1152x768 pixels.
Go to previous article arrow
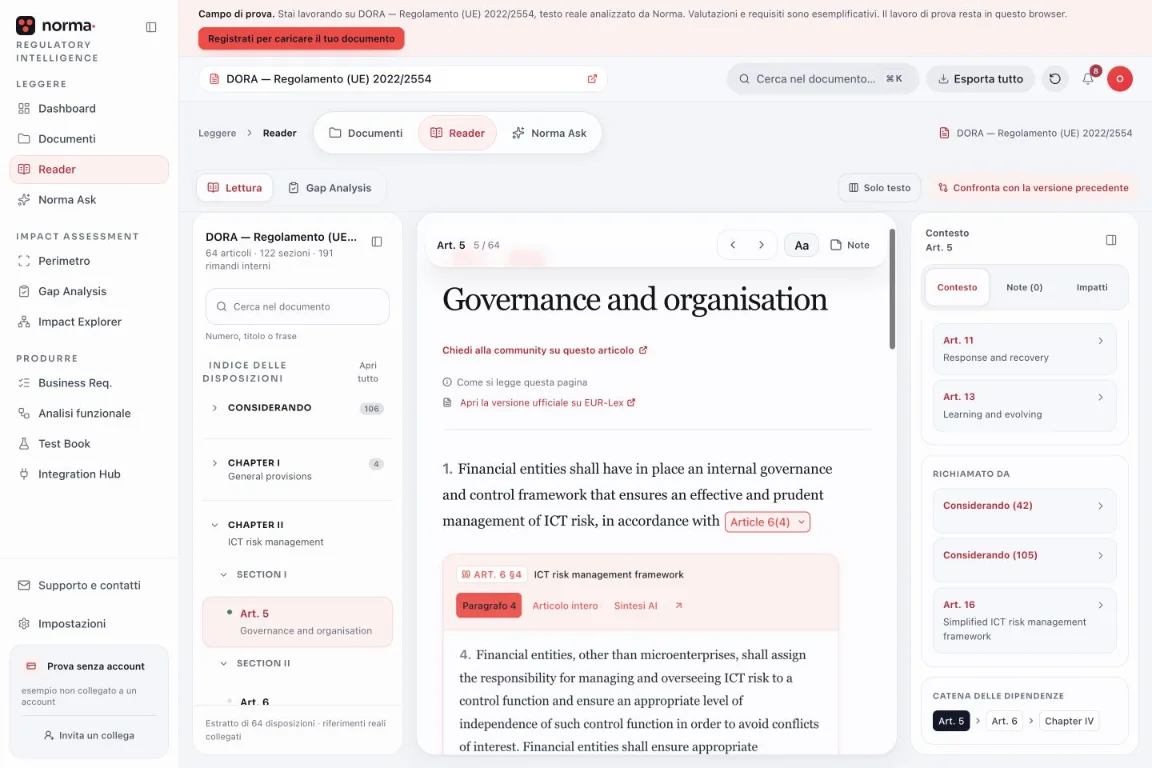[732, 245]
